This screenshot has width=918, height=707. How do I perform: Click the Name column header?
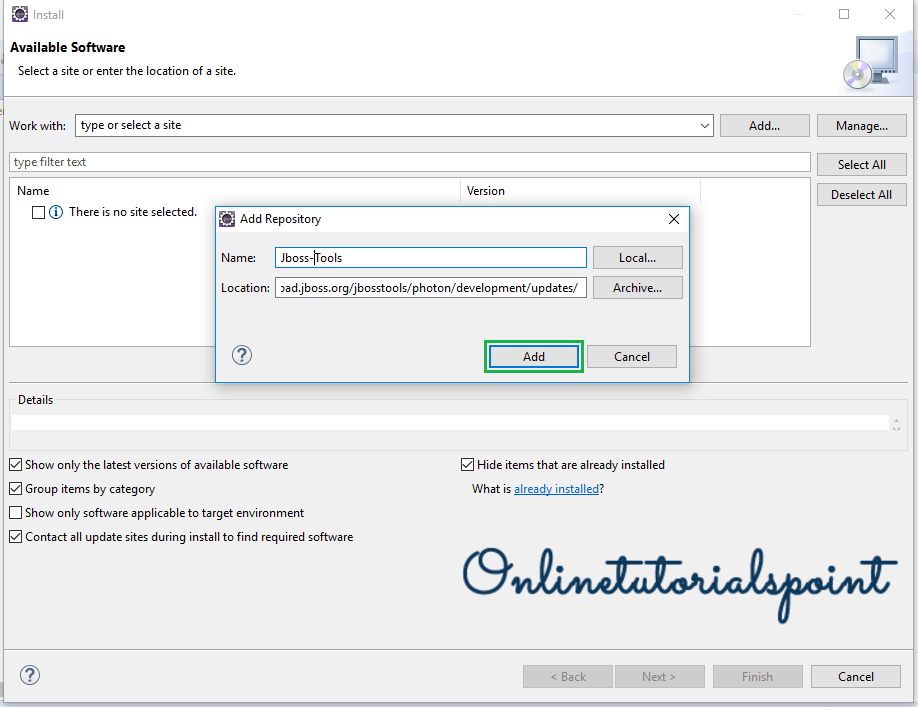(34, 191)
